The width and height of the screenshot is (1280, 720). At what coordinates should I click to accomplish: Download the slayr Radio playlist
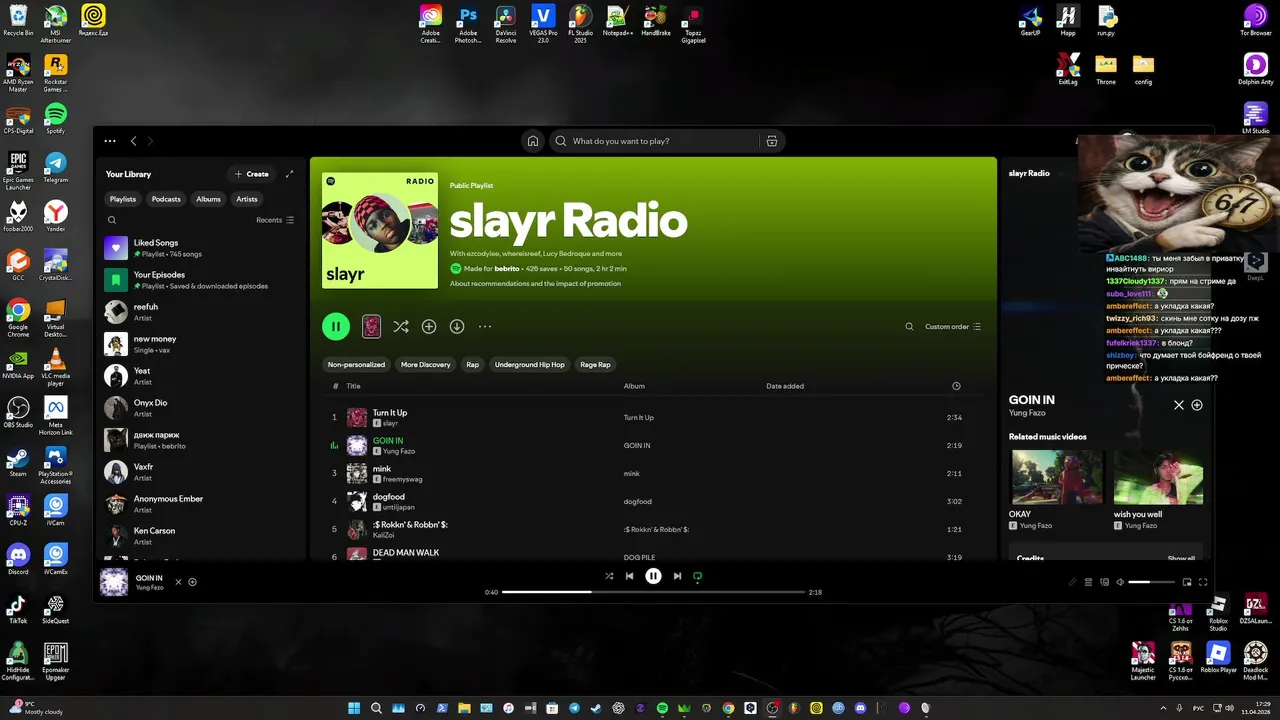tap(457, 326)
